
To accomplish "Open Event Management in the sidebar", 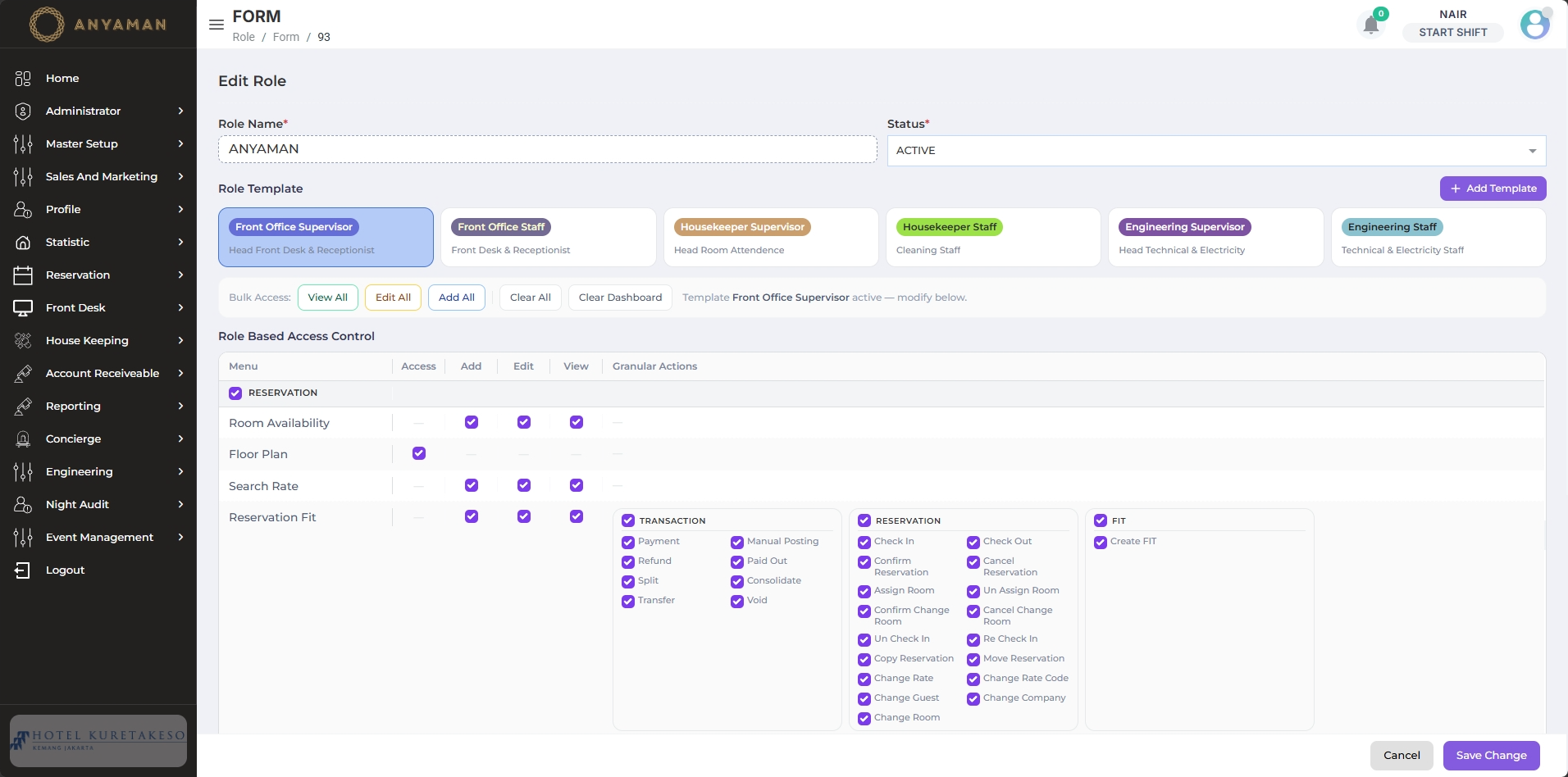I will 98,538.
